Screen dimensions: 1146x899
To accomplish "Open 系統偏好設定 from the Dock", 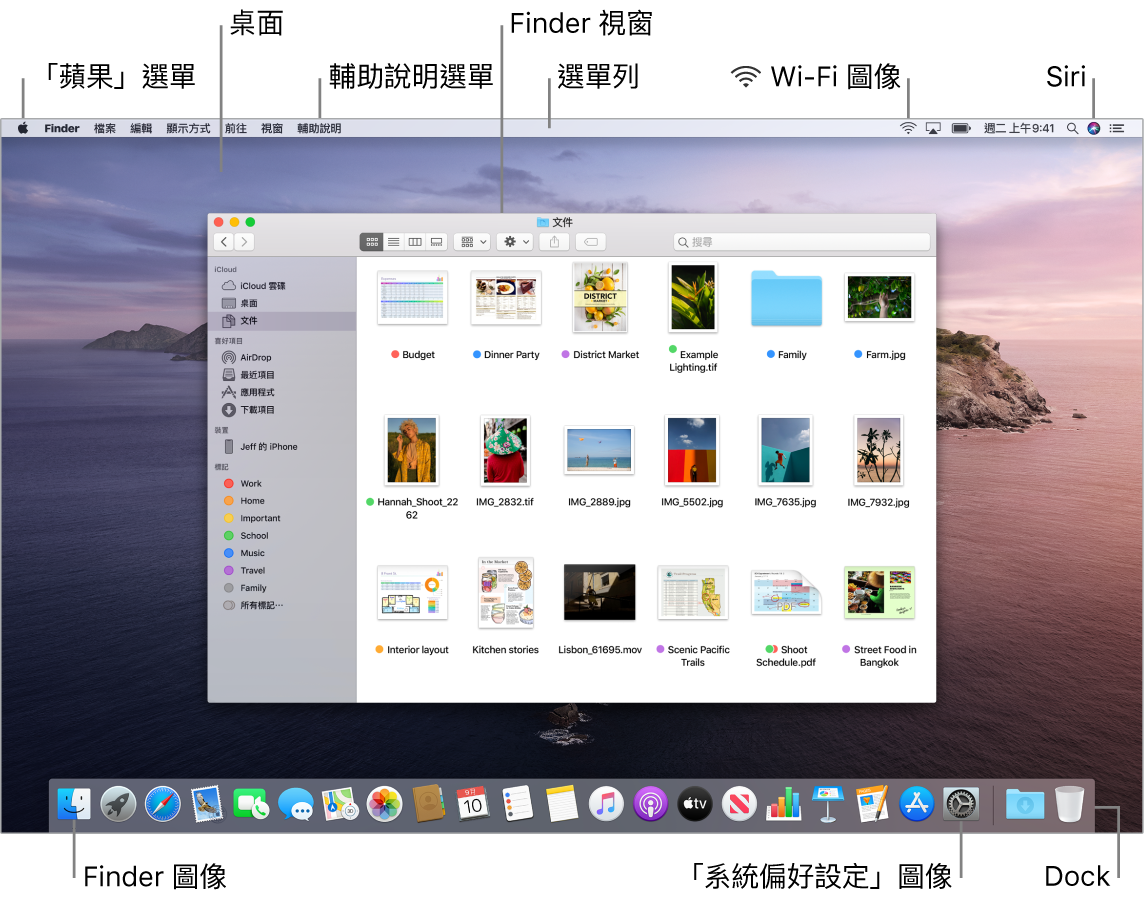I will 961,804.
